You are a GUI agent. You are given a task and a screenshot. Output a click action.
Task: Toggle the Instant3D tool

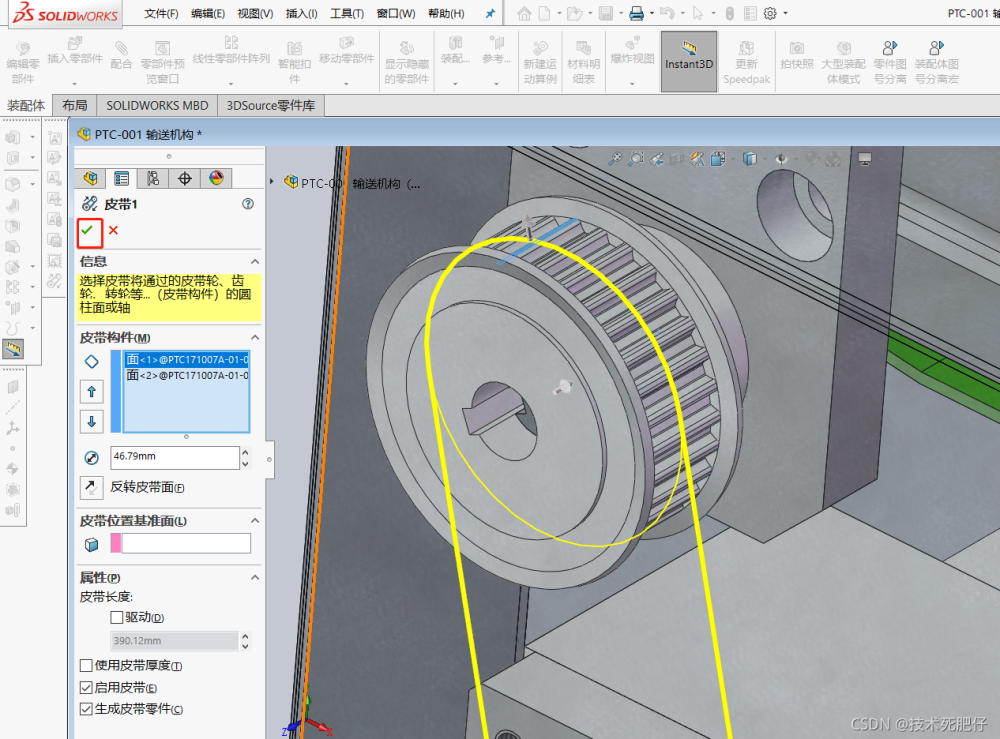688,61
